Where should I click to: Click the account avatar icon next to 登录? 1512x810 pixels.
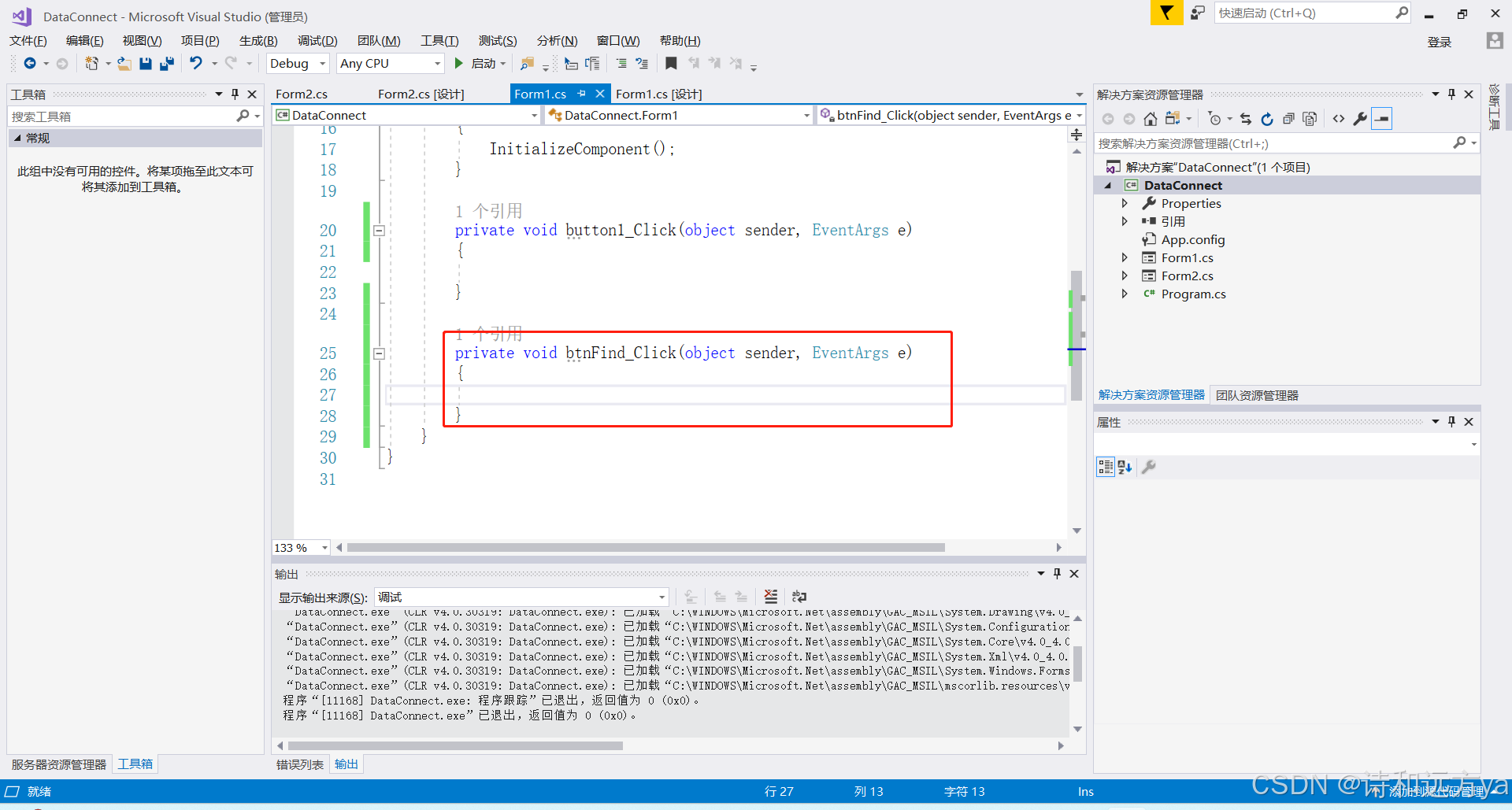1495,41
